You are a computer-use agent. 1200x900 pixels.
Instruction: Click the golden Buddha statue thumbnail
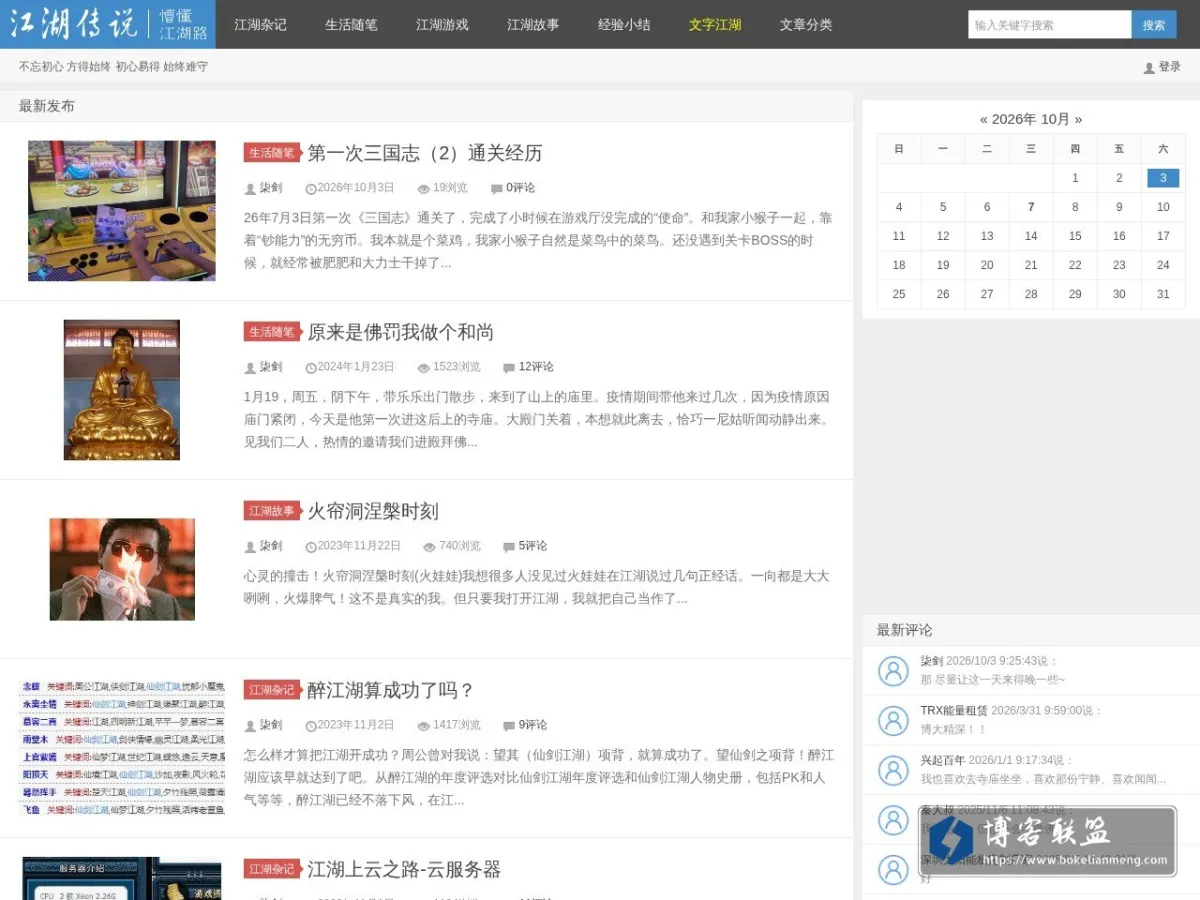coord(122,390)
